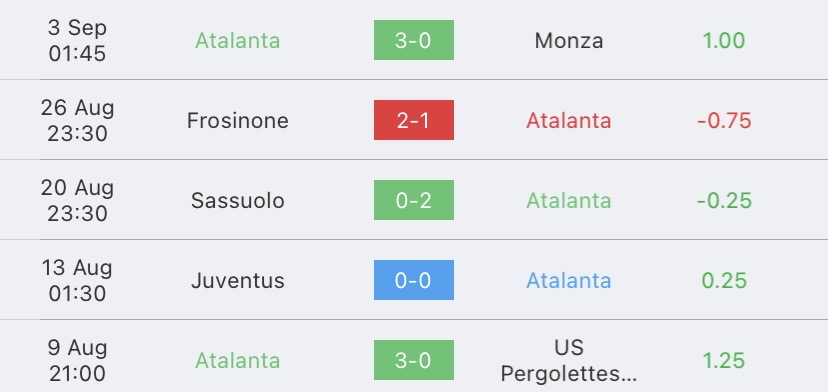The height and width of the screenshot is (392, 828).
Task: Select the -0.25 handicap value
Action: tap(724, 201)
